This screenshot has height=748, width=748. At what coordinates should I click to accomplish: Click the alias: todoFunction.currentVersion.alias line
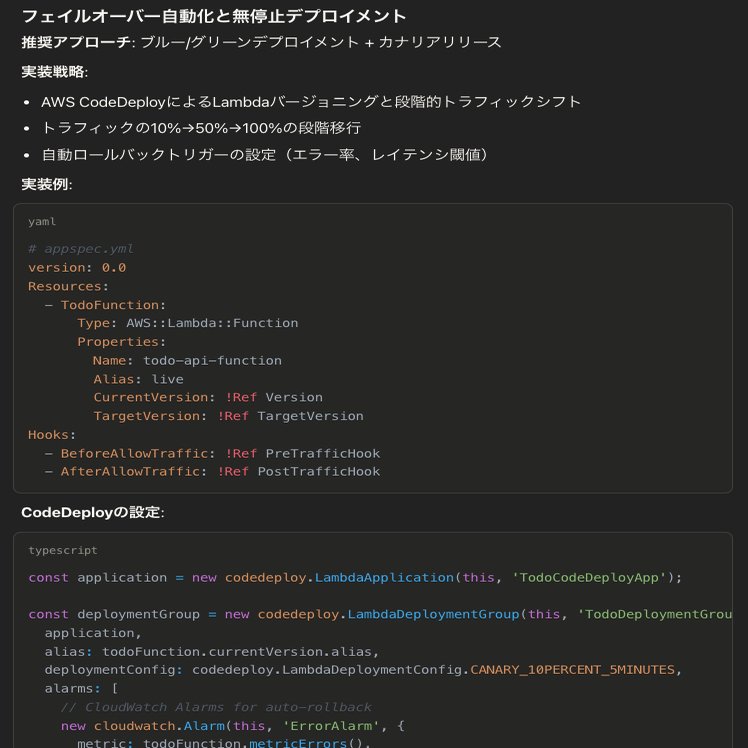click(x=211, y=652)
